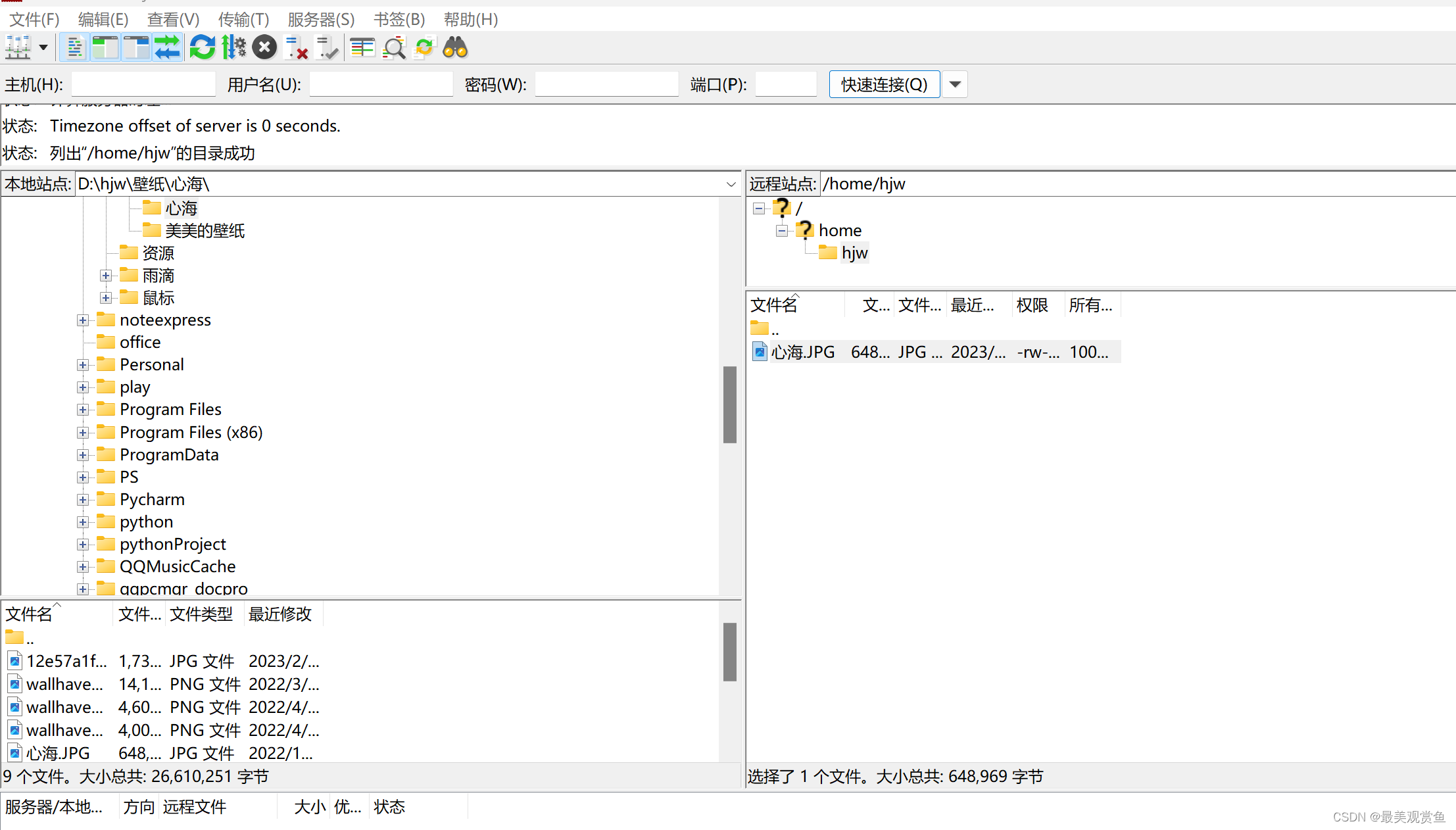Open the local site path dropdown
The image size is (1456, 830).
pos(731,184)
